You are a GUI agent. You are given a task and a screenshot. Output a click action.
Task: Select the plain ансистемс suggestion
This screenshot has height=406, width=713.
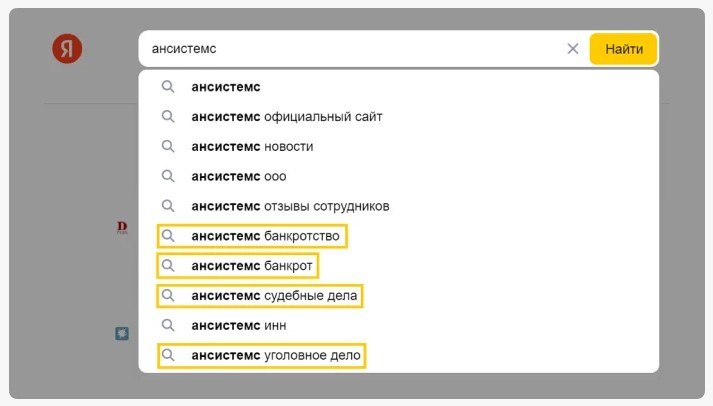click(x=398, y=87)
